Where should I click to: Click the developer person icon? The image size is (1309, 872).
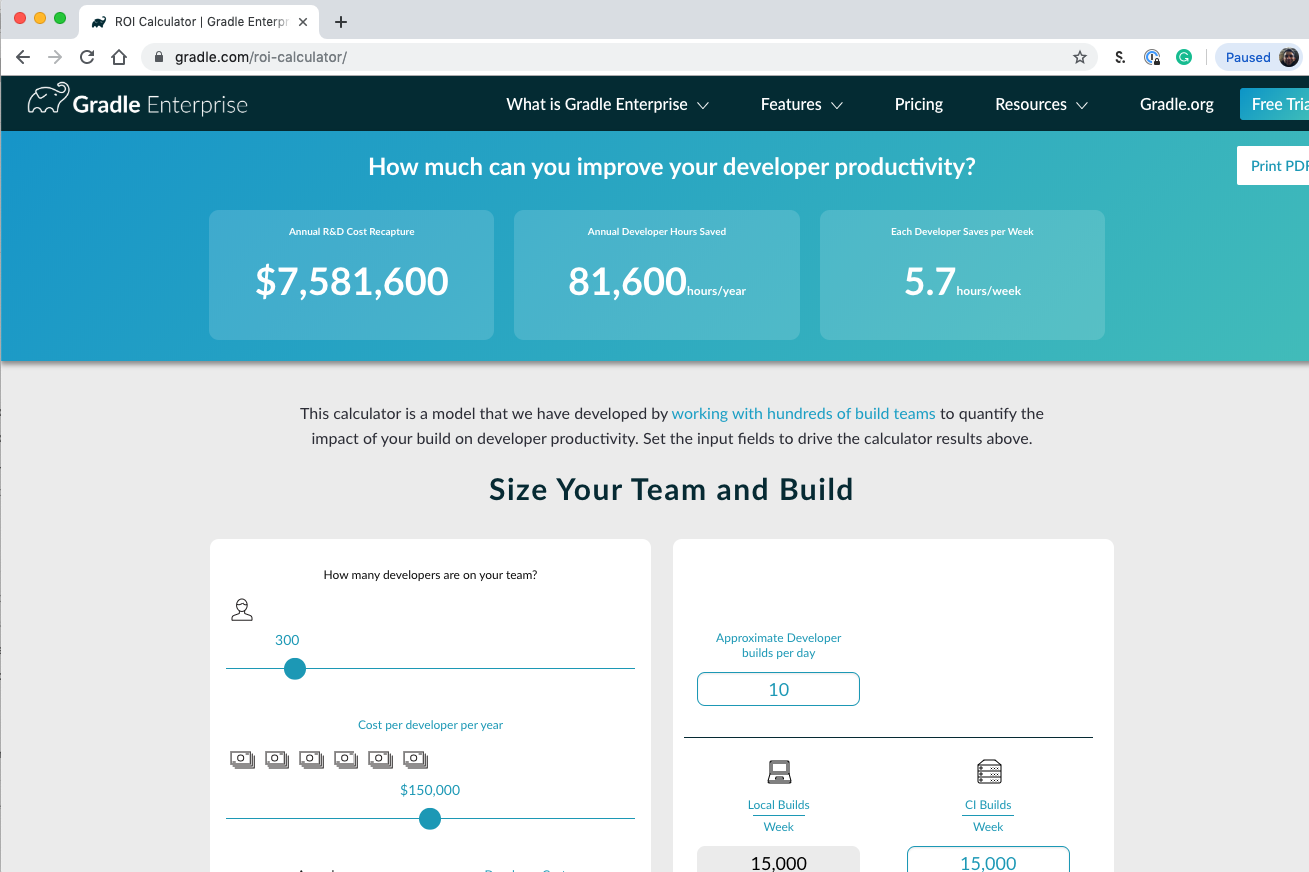tap(242, 609)
